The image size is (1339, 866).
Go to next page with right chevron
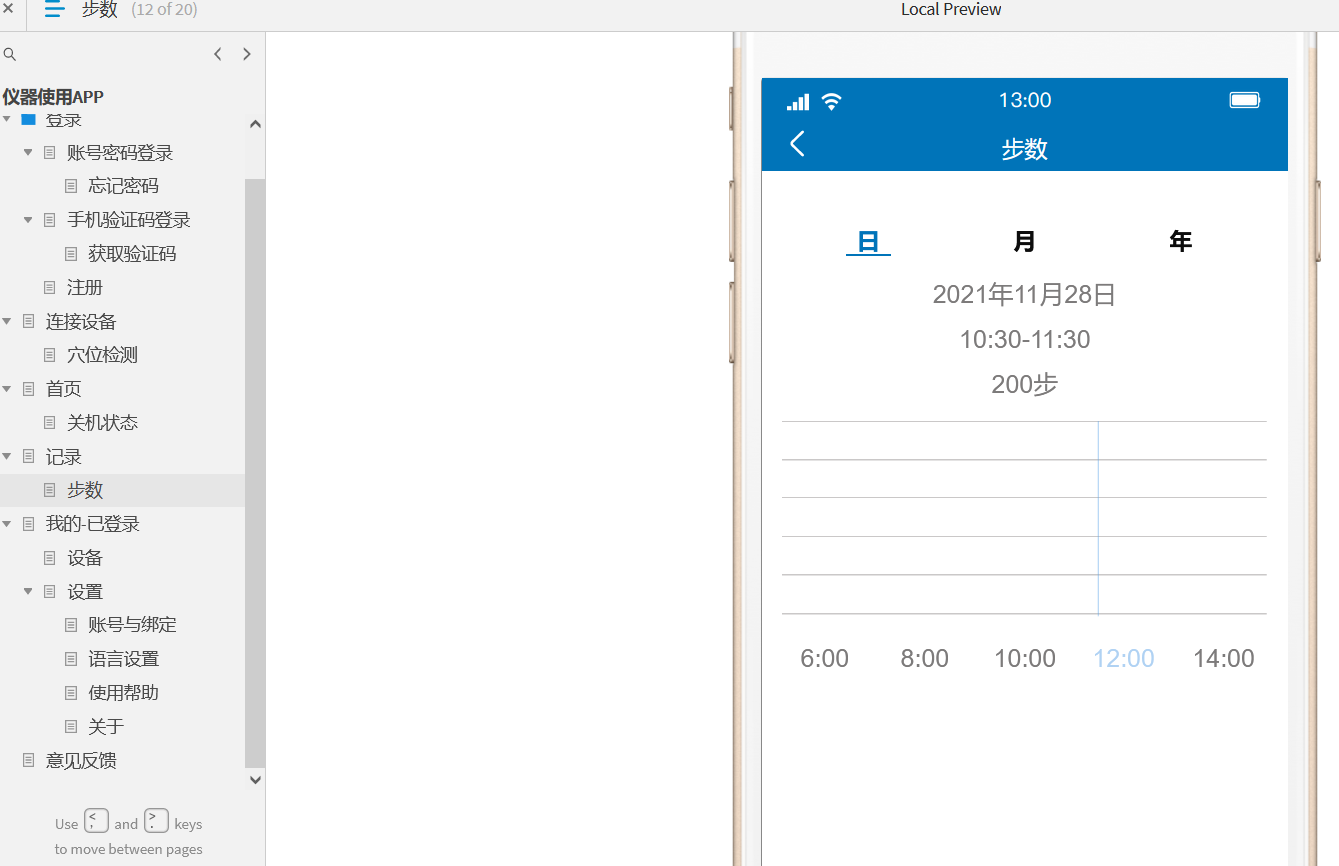tap(247, 54)
